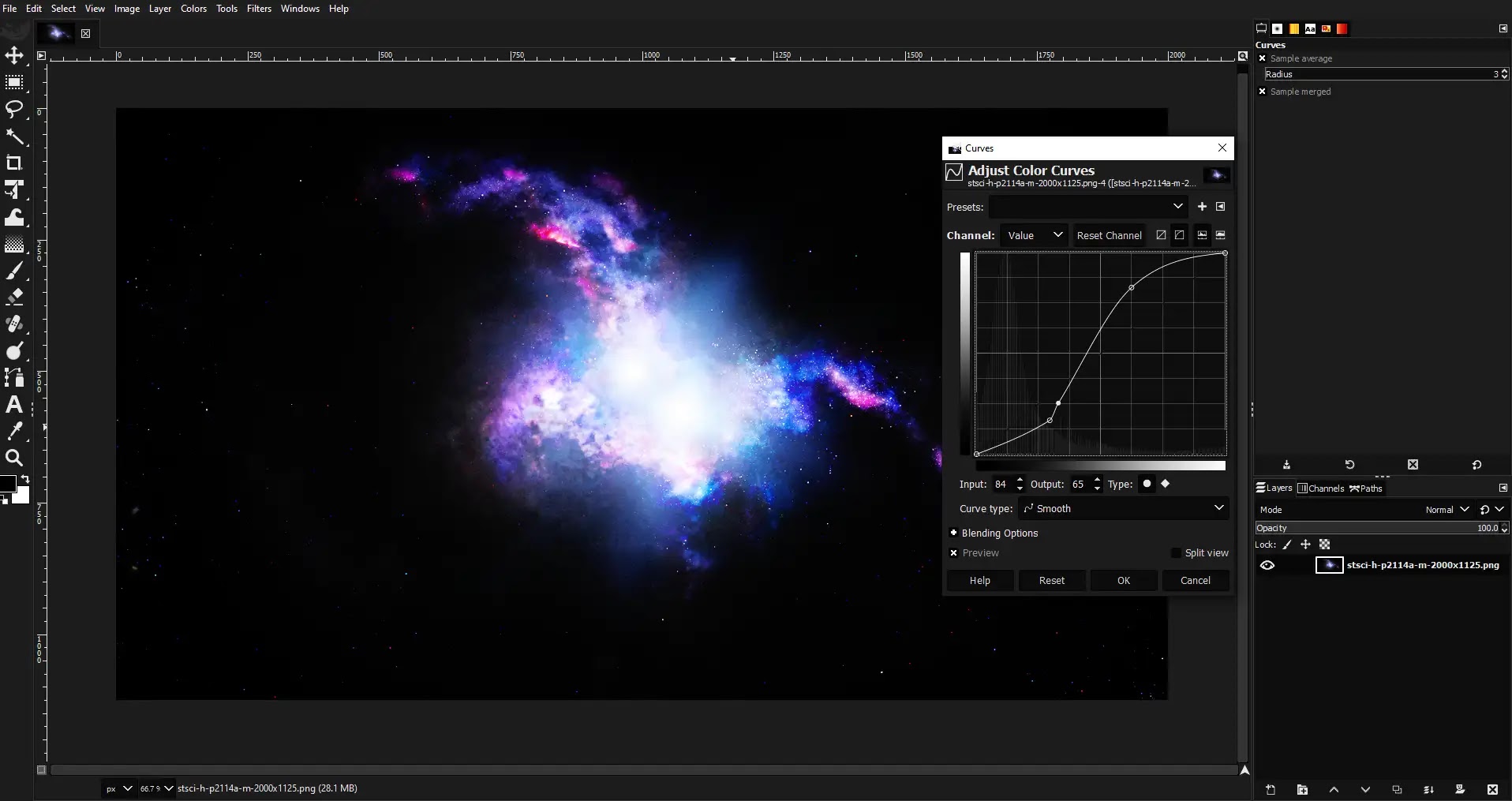This screenshot has height=801, width=1512.
Task: Select the Move tool
Action: click(x=14, y=55)
